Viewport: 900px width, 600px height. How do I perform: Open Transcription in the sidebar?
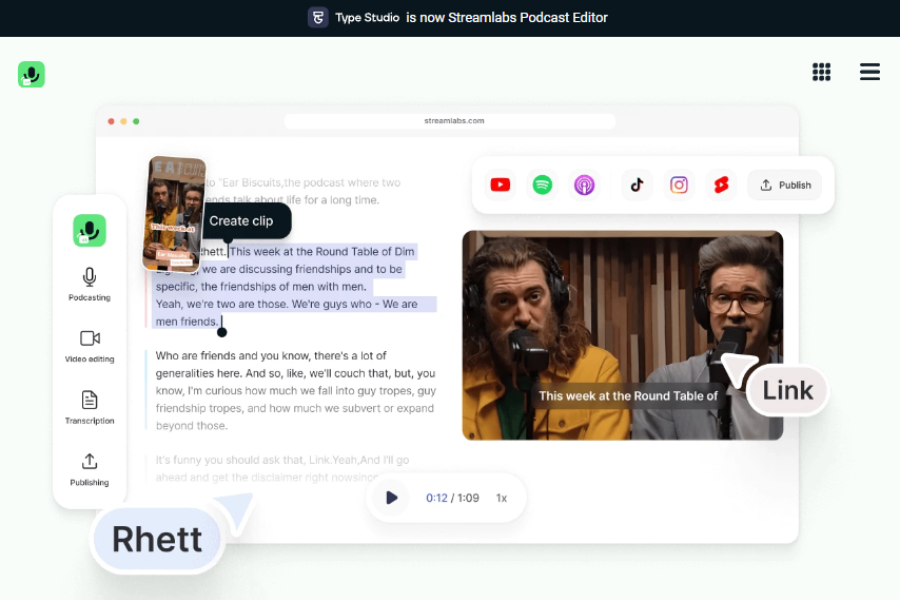(x=89, y=407)
